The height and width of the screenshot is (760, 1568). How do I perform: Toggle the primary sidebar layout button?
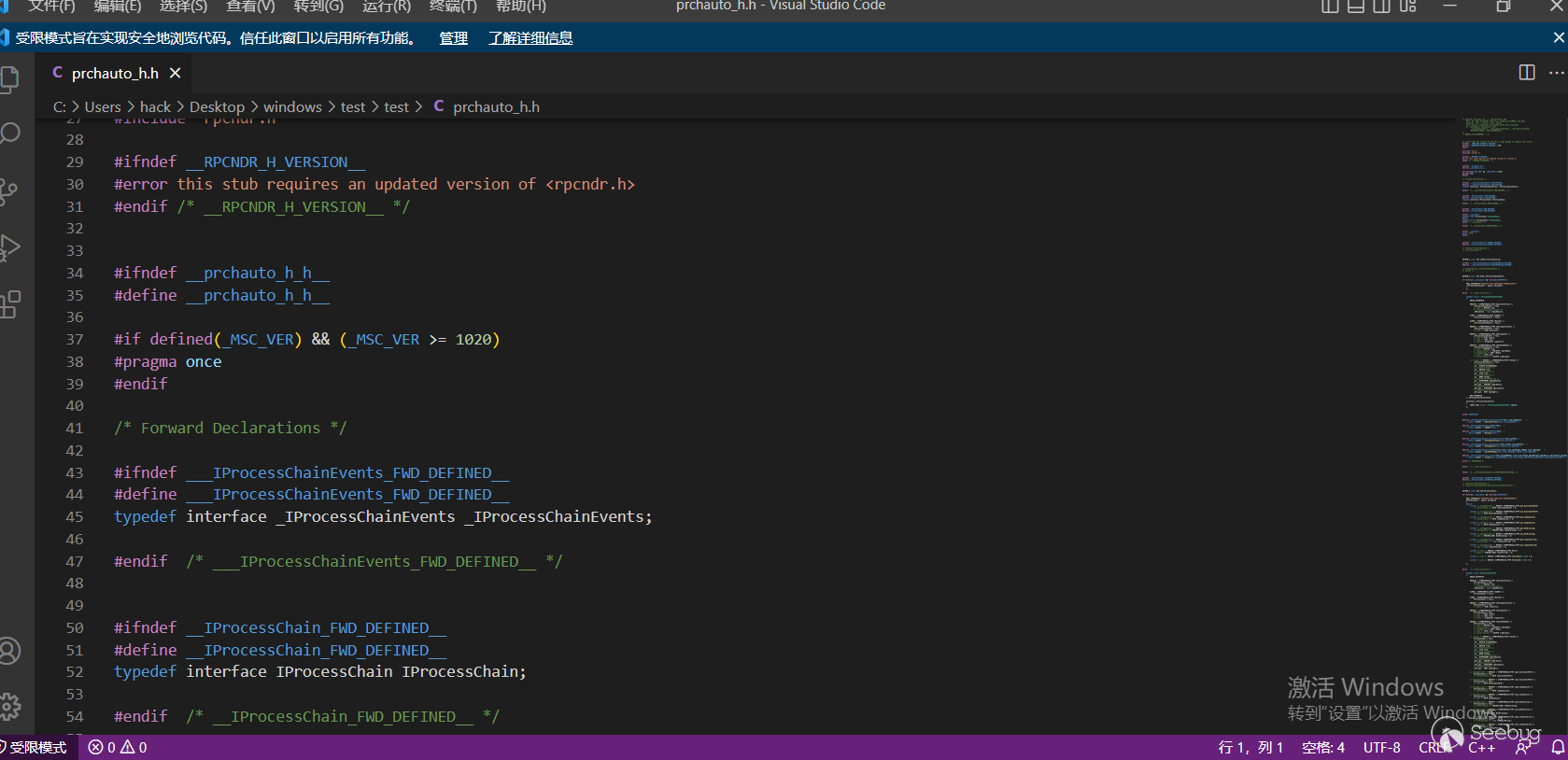[x=1330, y=7]
